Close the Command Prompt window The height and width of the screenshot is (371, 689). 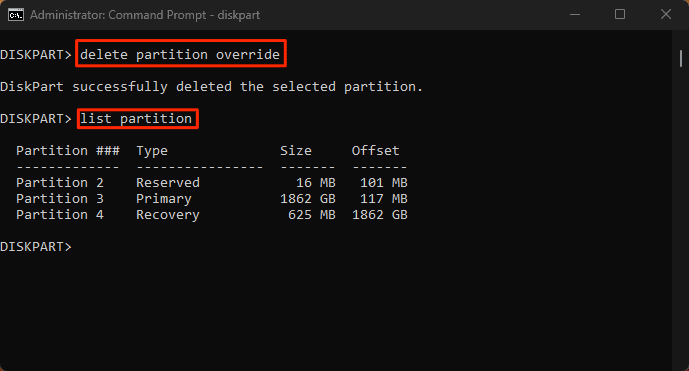(x=666, y=15)
